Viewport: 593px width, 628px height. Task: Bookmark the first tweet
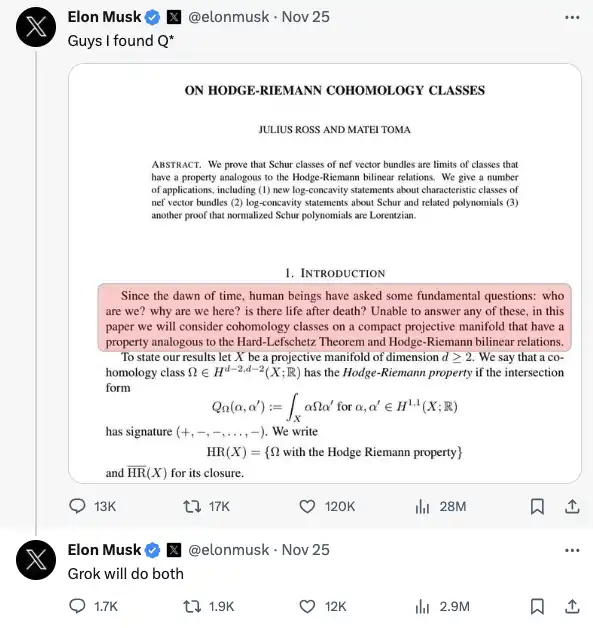tap(537, 507)
